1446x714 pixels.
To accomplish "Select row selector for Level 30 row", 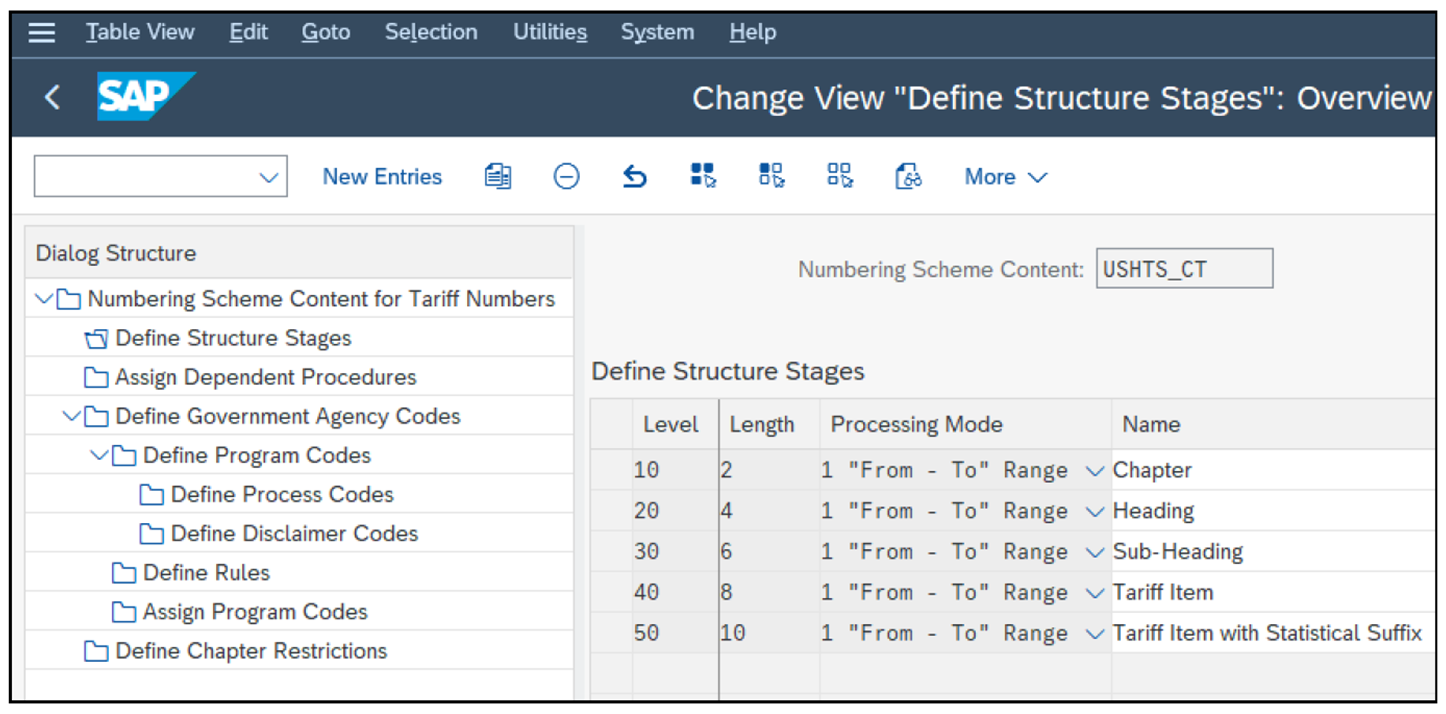I will pyautogui.click(x=611, y=553).
